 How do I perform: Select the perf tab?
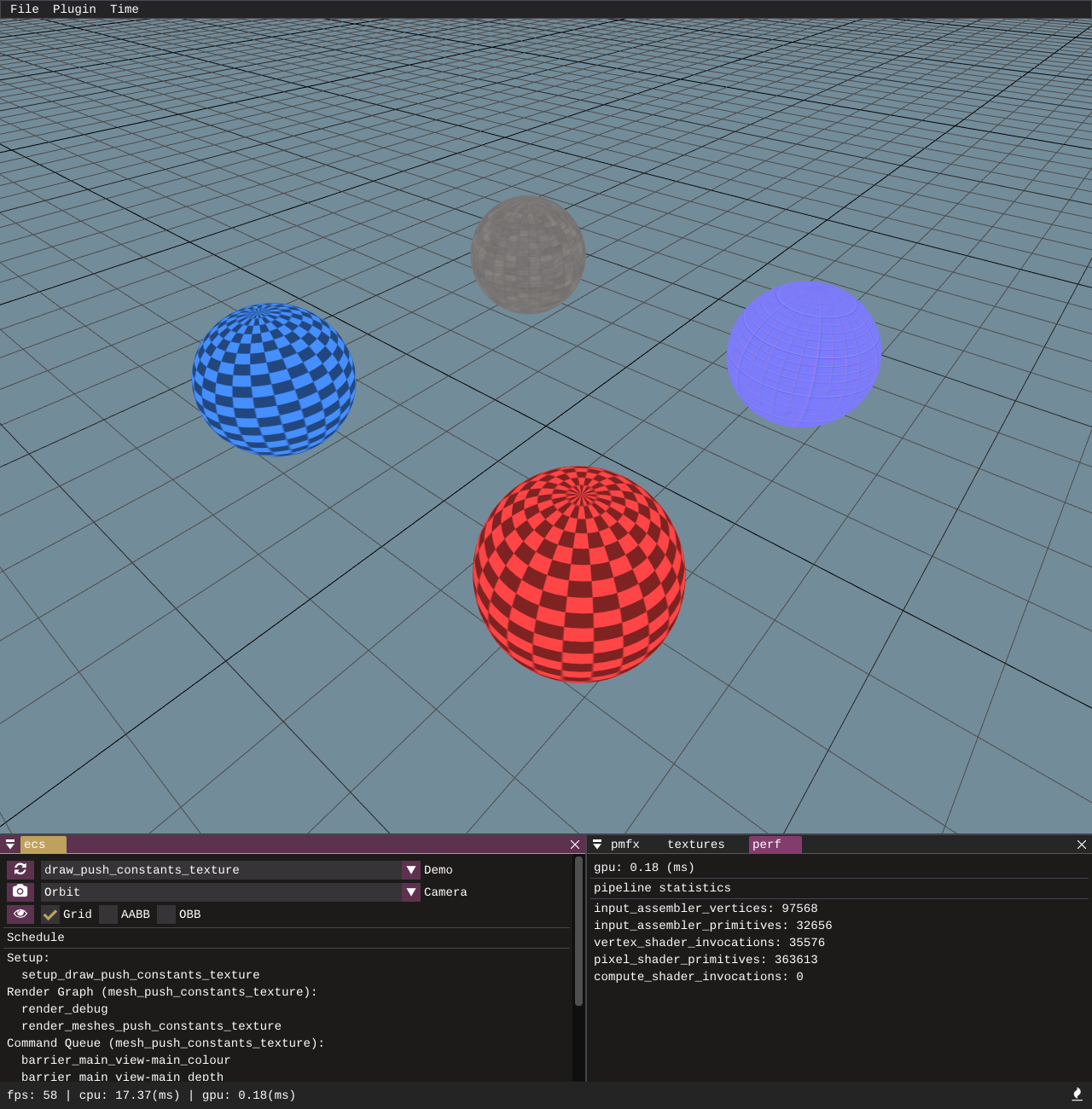[775, 845]
